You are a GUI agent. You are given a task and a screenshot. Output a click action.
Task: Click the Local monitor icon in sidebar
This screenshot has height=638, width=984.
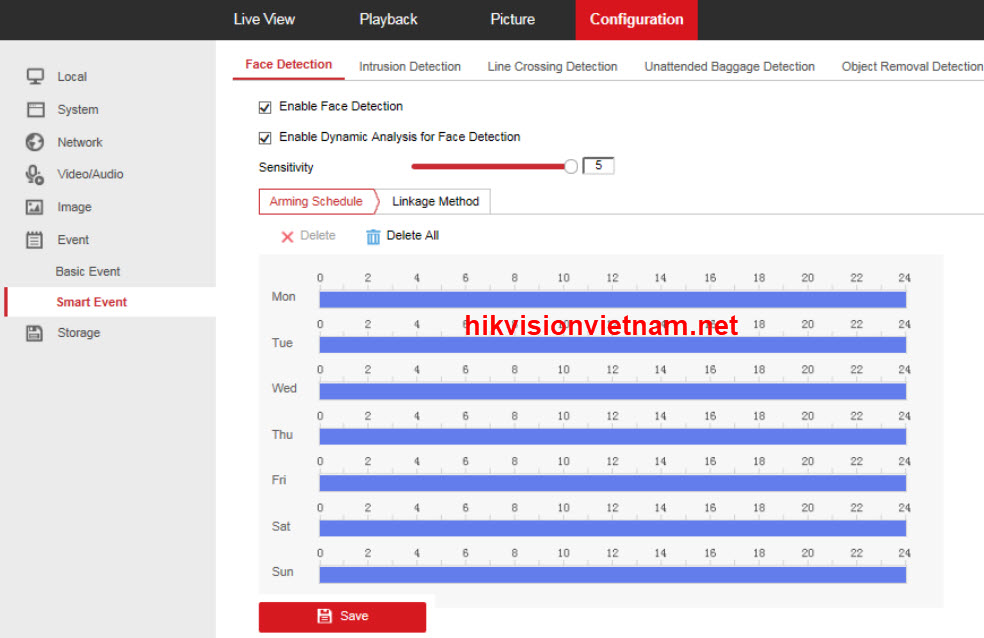point(35,76)
